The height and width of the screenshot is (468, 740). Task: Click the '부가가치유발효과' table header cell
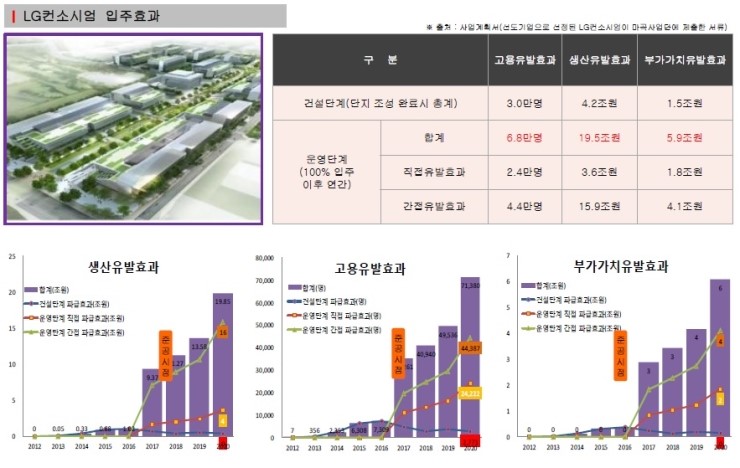point(685,60)
